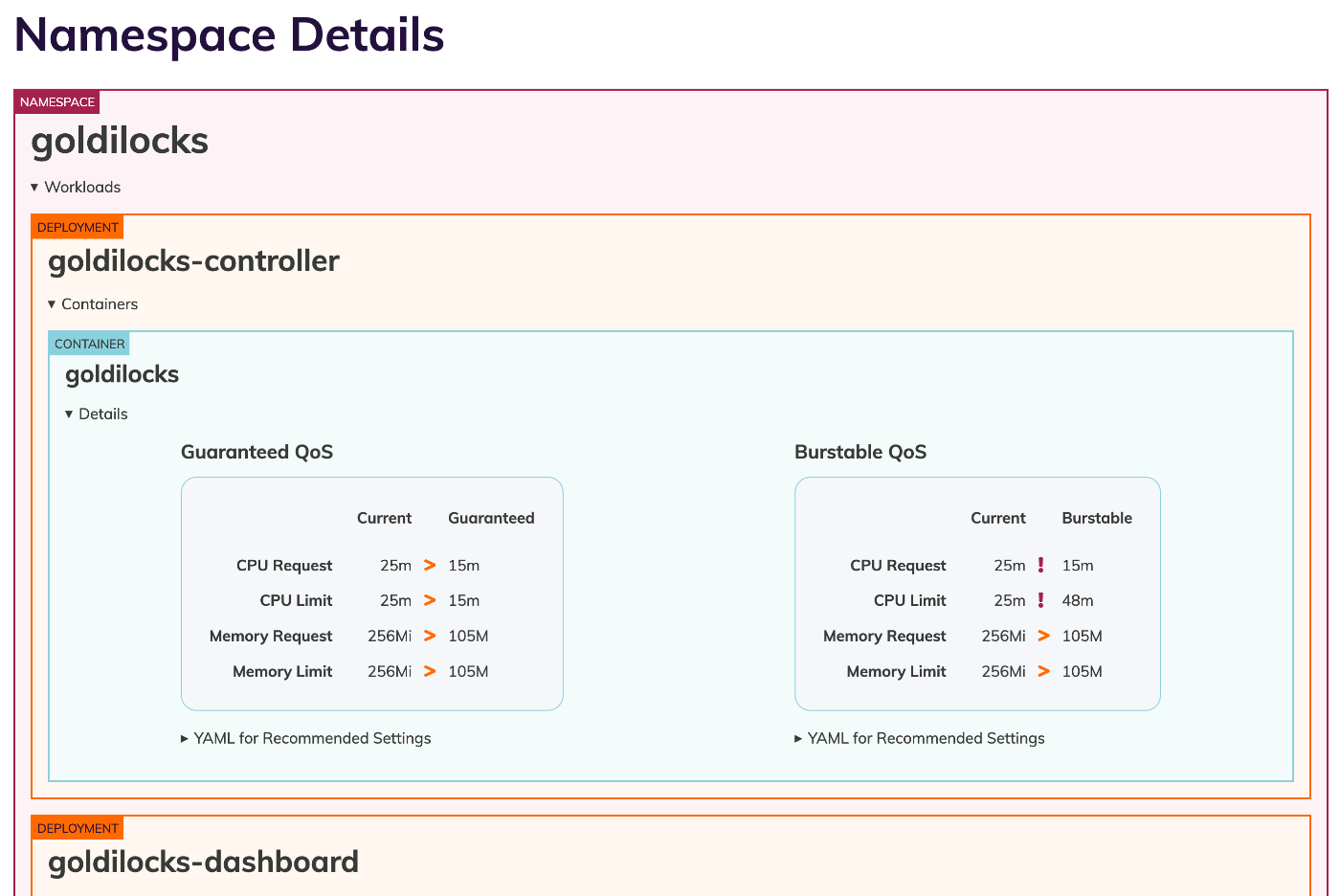Click the orange arrow icon for Guaranteed CPU Limit
This screenshot has width=1340, height=896.
[430, 600]
